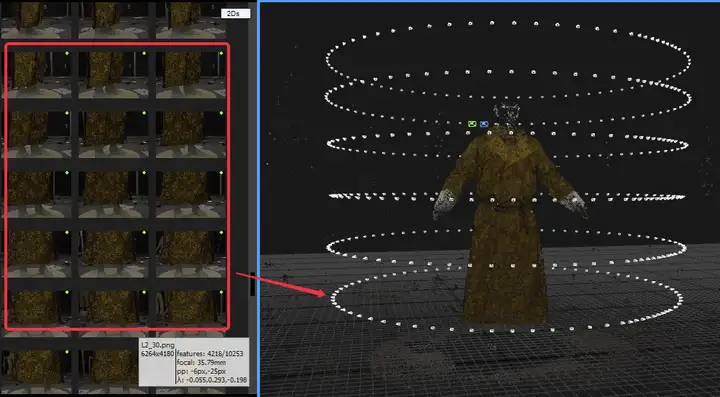
Task: Click the thumbnail panel scrollbar handle
Action: 252,285
